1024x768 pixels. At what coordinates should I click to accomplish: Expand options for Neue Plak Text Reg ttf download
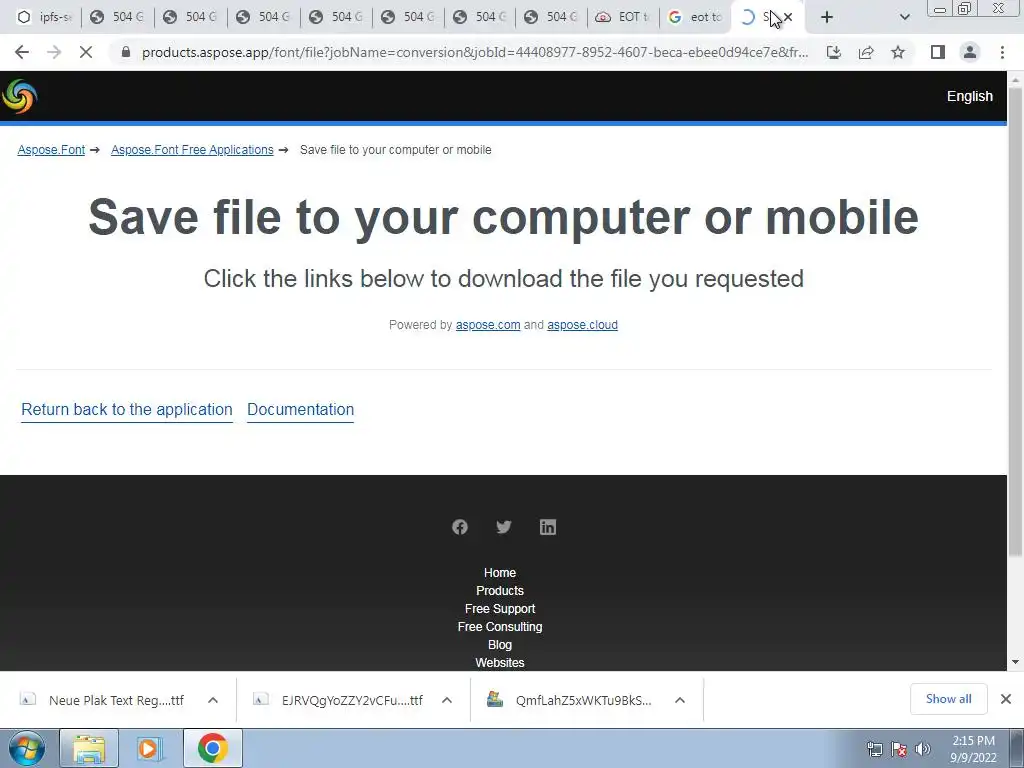[x=213, y=700]
